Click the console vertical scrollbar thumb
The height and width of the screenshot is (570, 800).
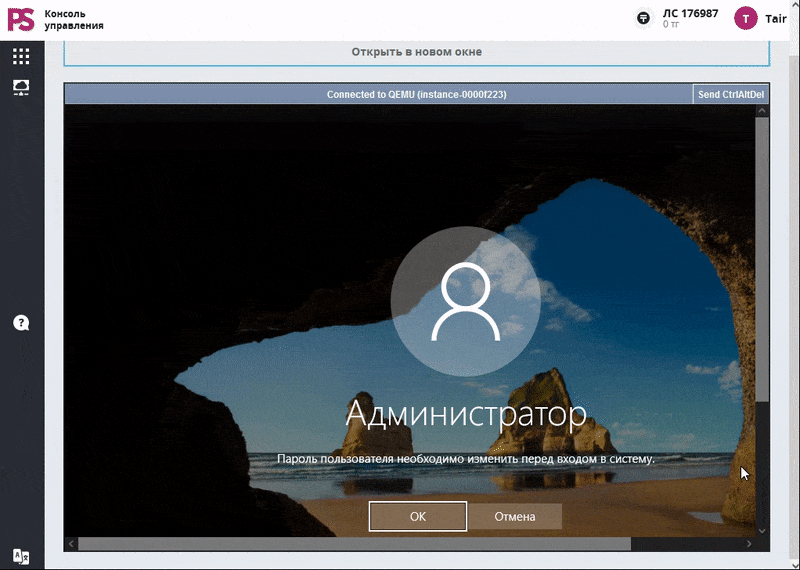[762, 259]
